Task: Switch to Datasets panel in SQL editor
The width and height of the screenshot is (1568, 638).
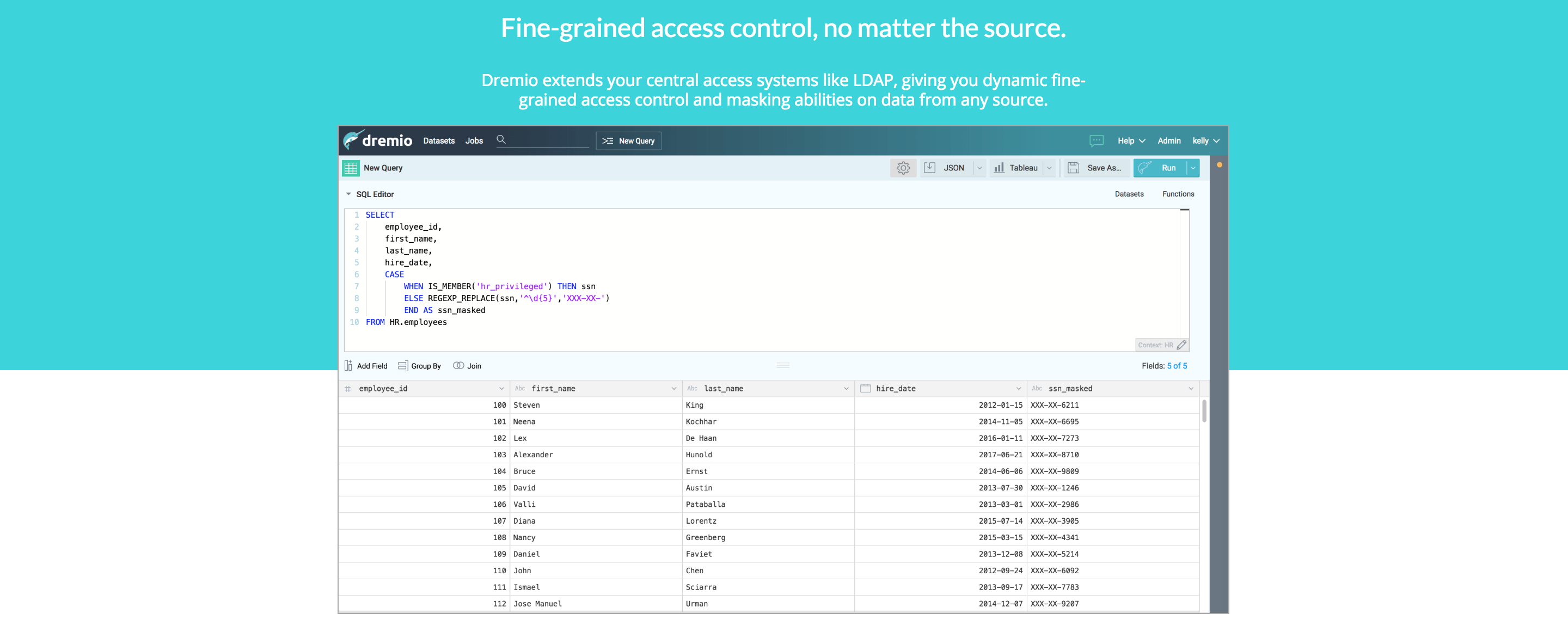Action: coord(1129,194)
